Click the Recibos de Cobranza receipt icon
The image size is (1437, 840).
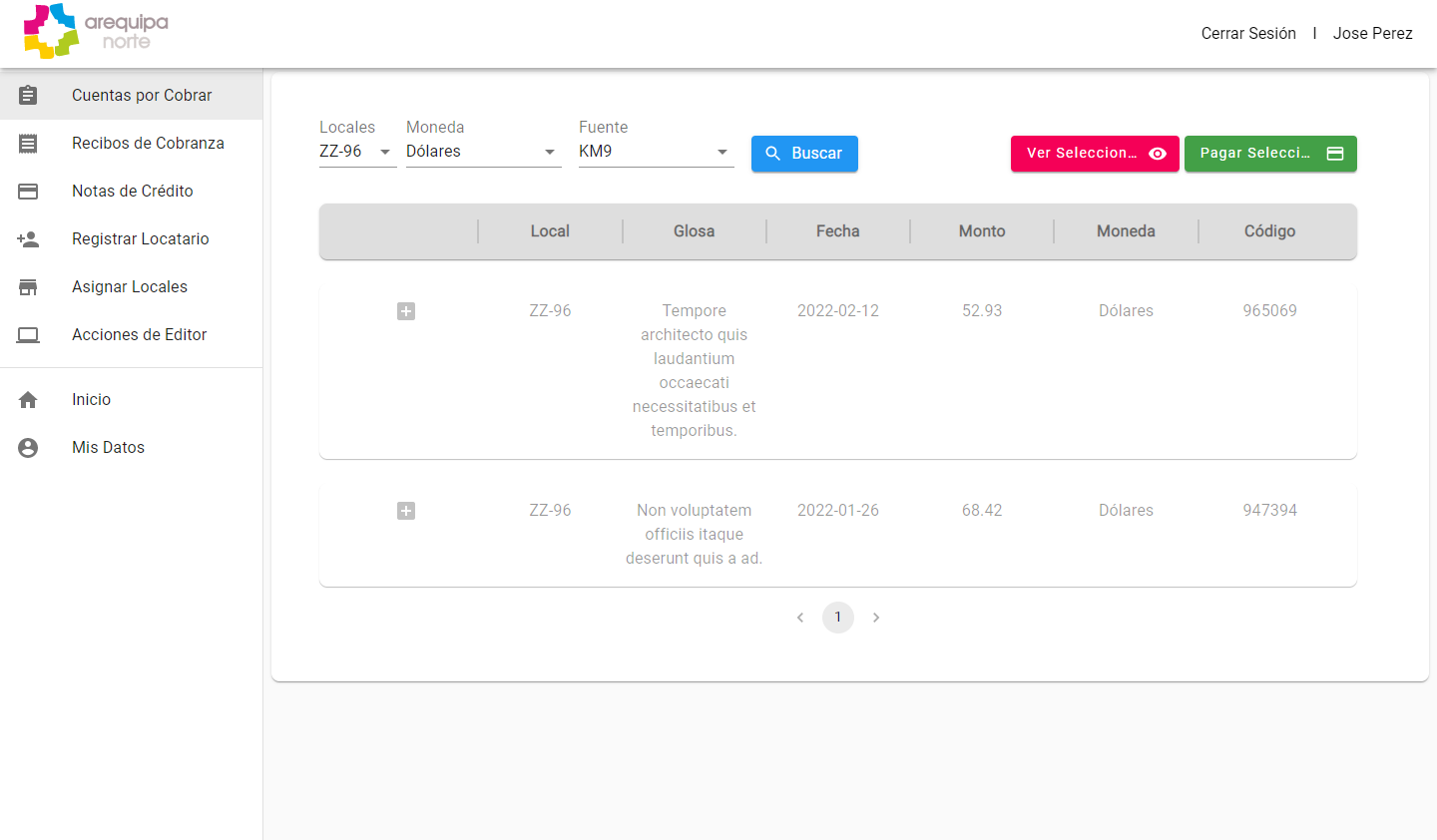(x=28, y=144)
